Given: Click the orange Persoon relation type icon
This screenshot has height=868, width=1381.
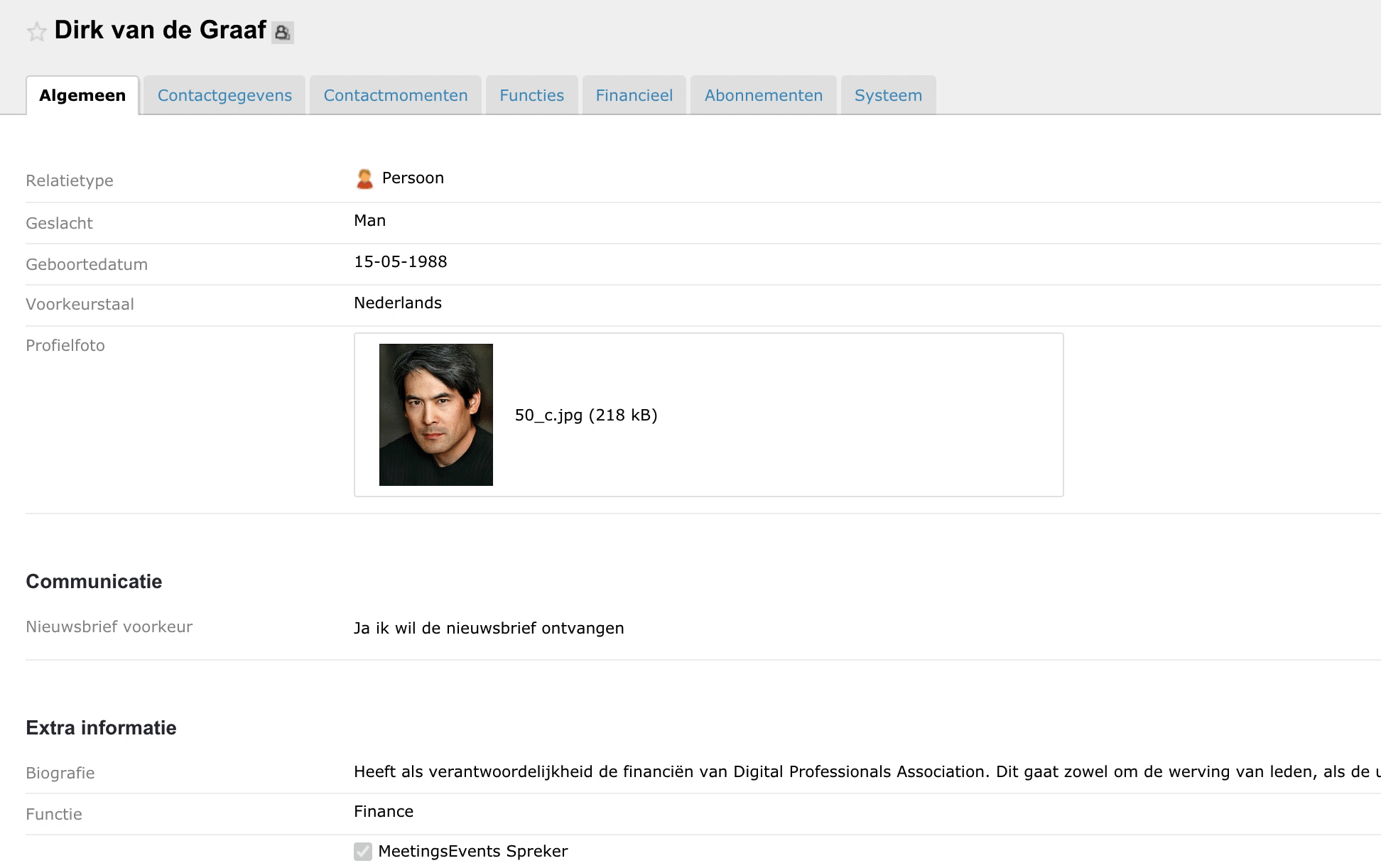Looking at the screenshot, I should (364, 179).
